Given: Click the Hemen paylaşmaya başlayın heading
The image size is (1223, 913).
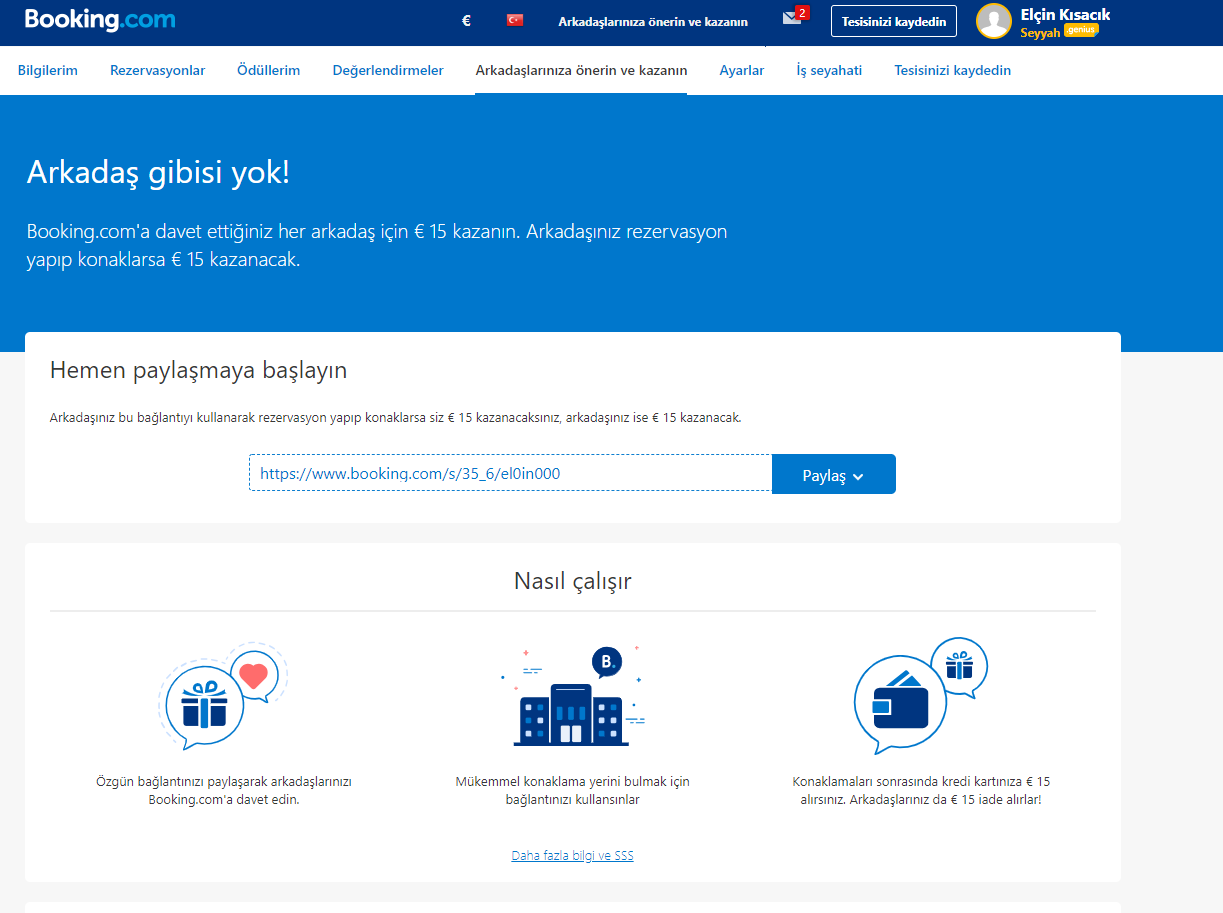Looking at the screenshot, I should tap(198, 371).
